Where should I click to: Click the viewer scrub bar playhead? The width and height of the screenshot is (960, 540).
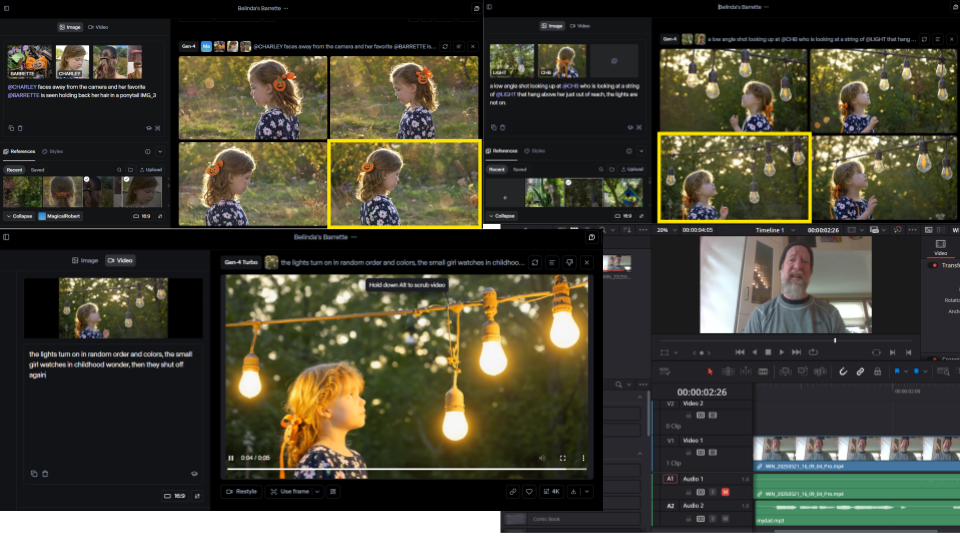835,340
